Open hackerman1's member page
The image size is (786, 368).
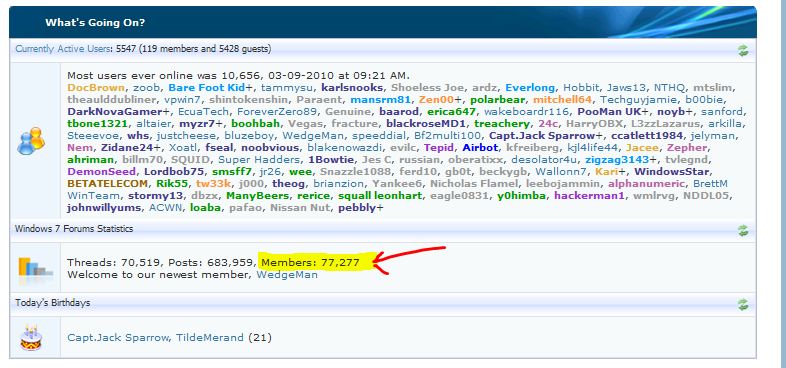click(590, 196)
